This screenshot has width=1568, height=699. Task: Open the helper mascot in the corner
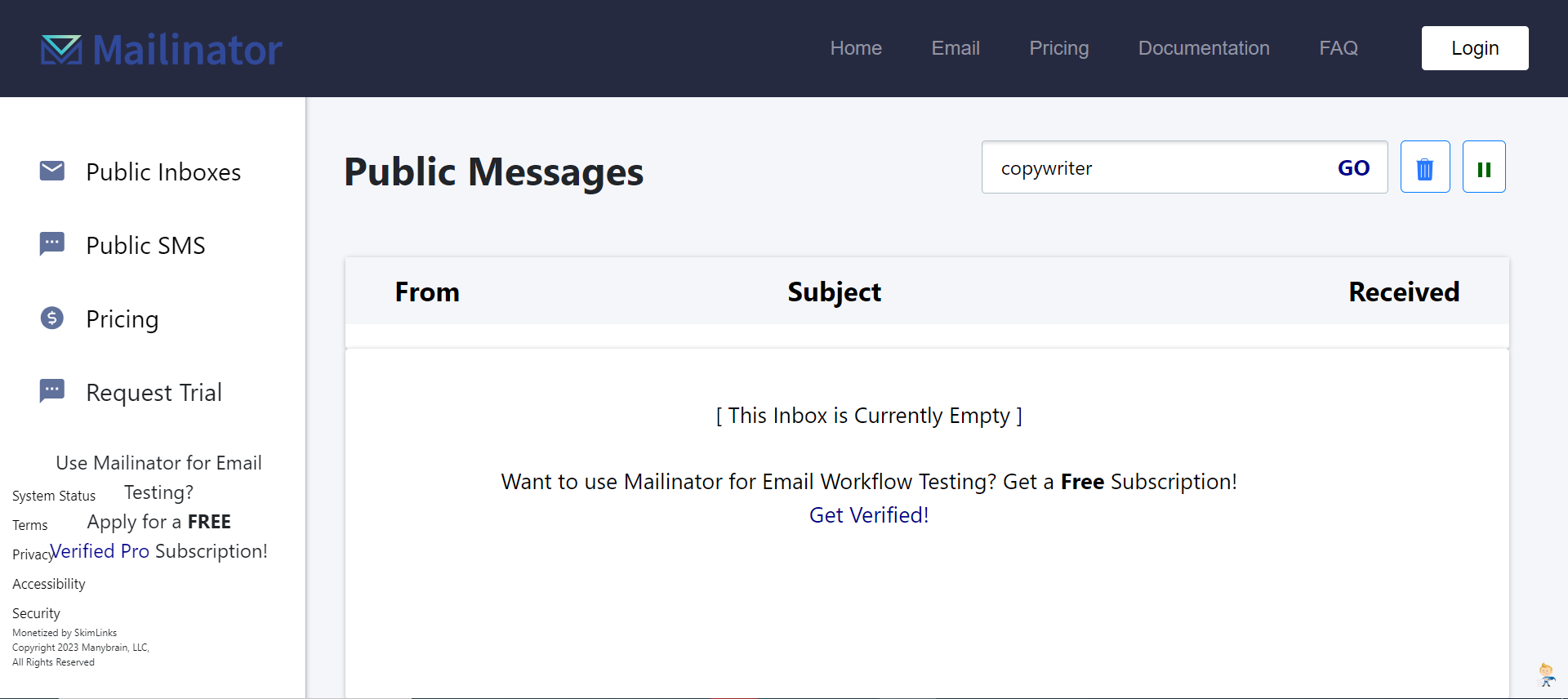pyautogui.click(x=1546, y=675)
